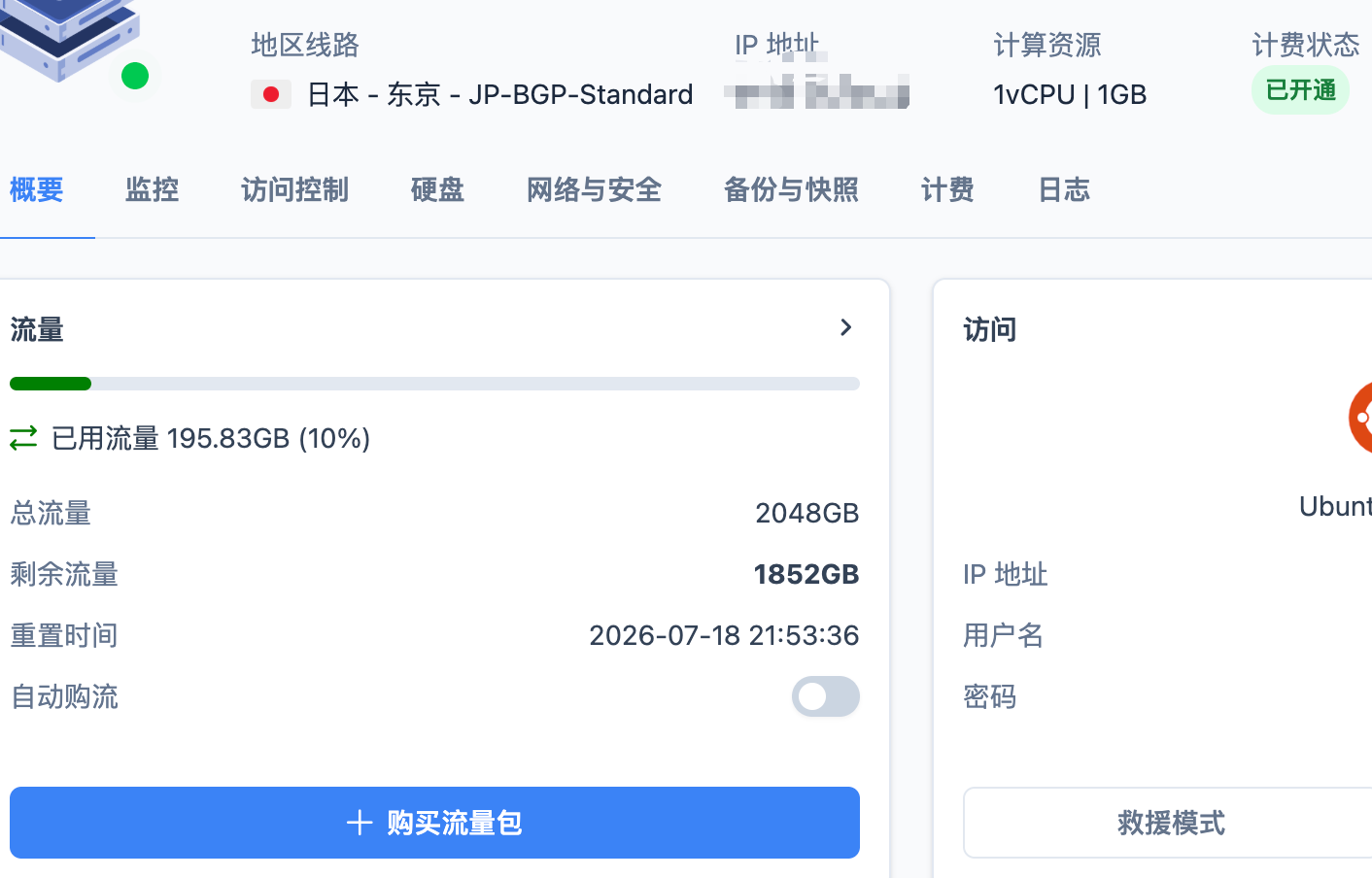This screenshot has width=1372, height=878.
Task: Click the traffic usage progress bar
Action: click(x=434, y=384)
